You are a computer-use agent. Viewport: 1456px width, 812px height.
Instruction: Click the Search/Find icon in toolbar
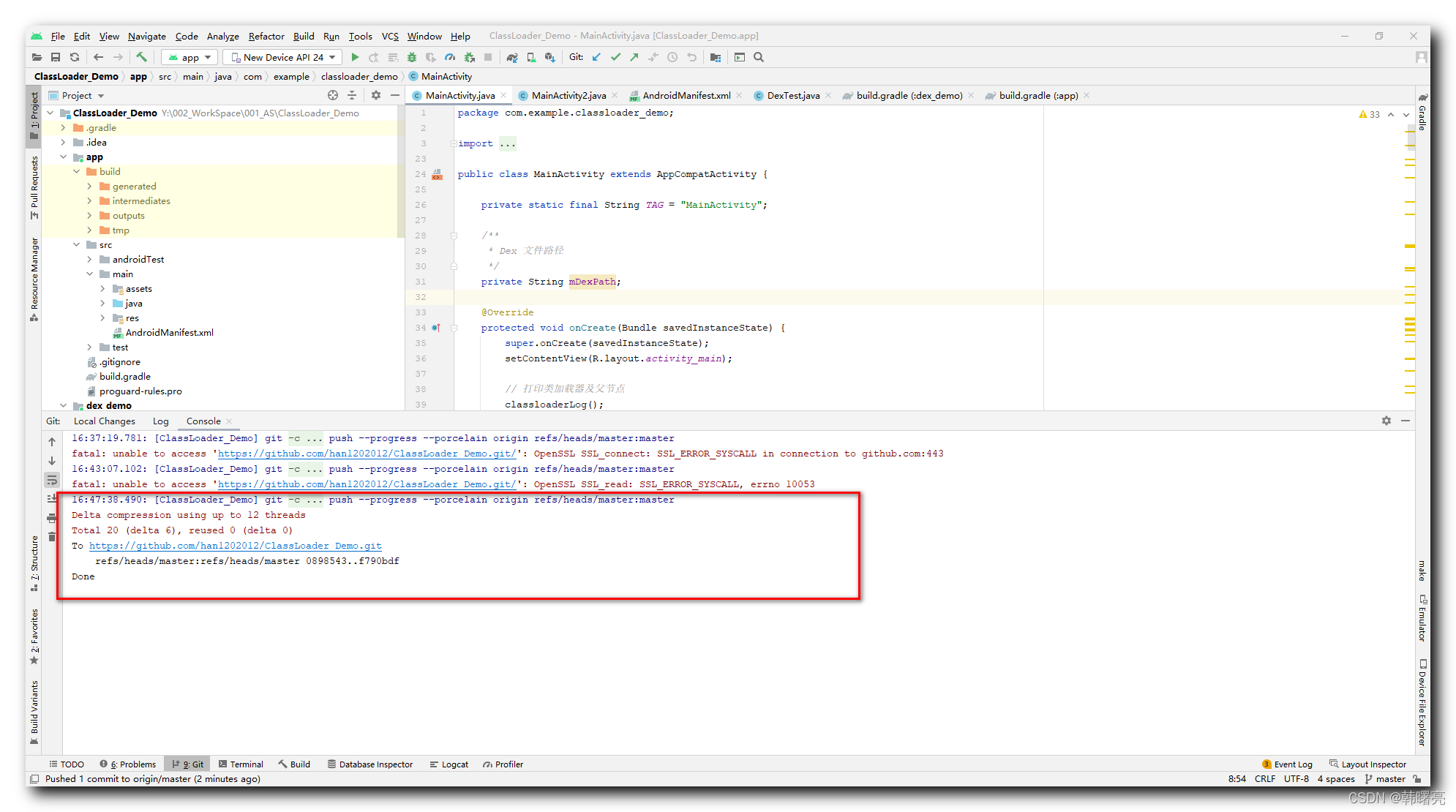tap(760, 57)
